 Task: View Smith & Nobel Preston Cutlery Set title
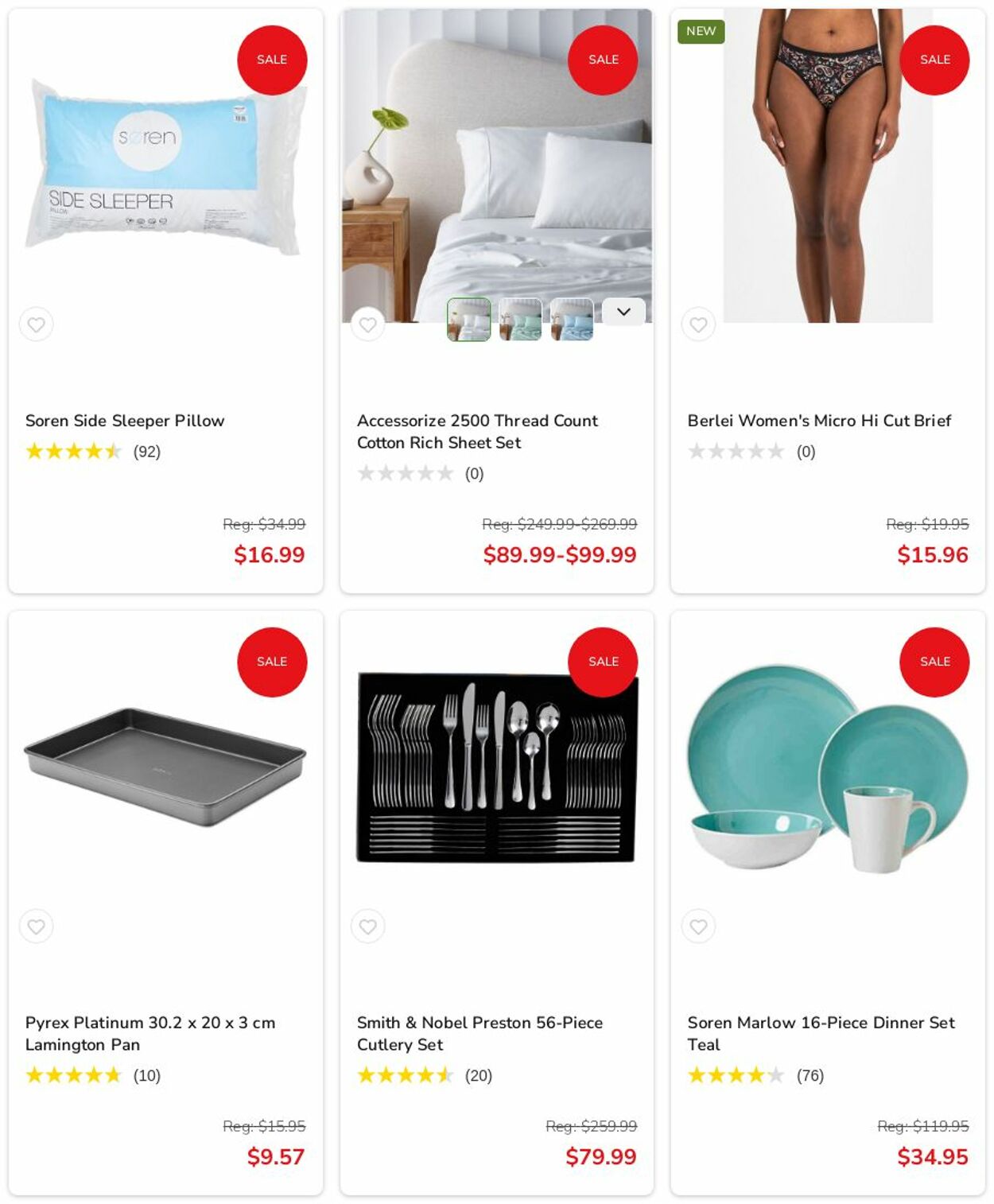(480, 1034)
